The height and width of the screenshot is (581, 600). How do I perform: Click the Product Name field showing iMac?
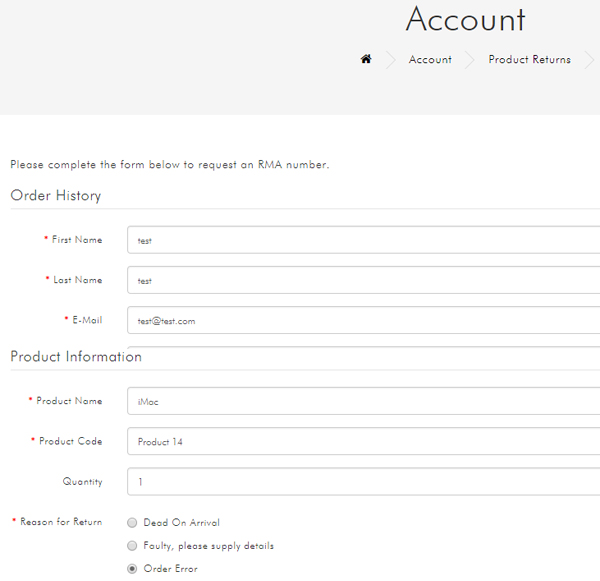364,401
